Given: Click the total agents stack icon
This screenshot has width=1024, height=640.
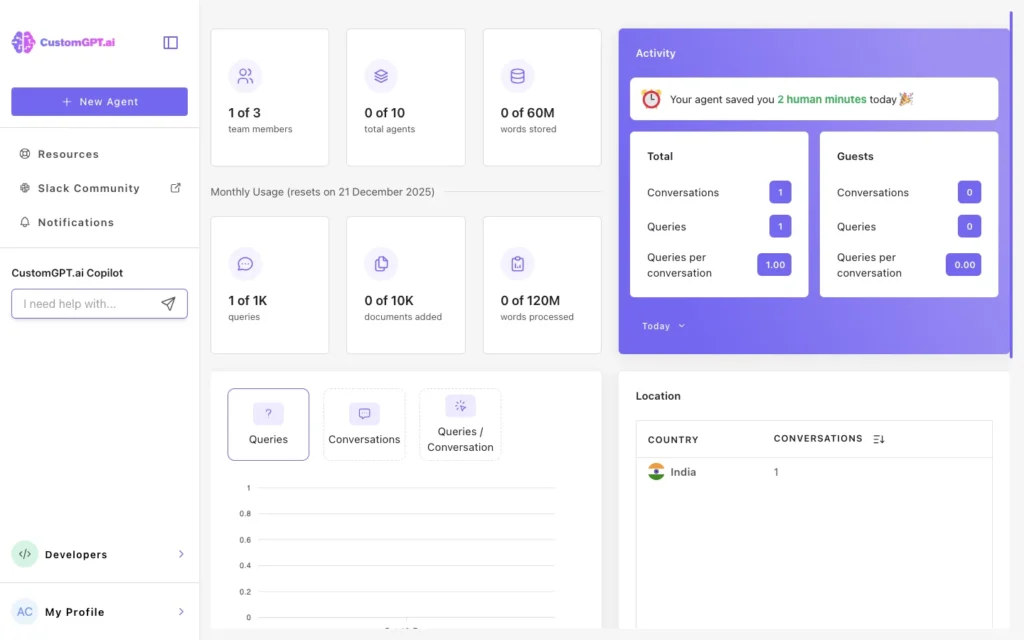Looking at the screenshot, I should point(381,75).
